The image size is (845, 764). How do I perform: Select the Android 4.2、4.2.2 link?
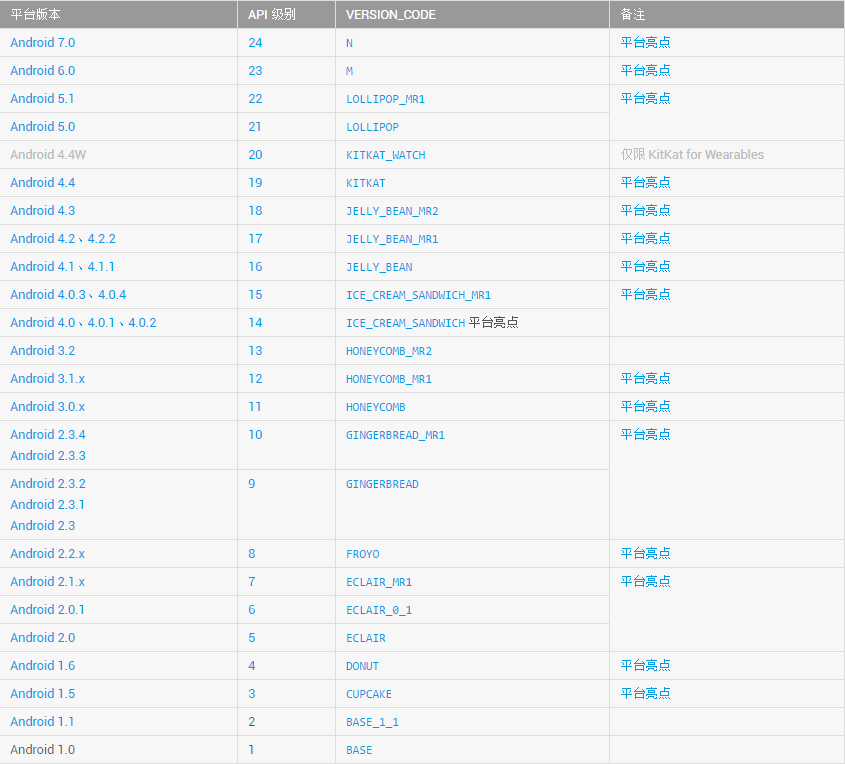(63, 239)
